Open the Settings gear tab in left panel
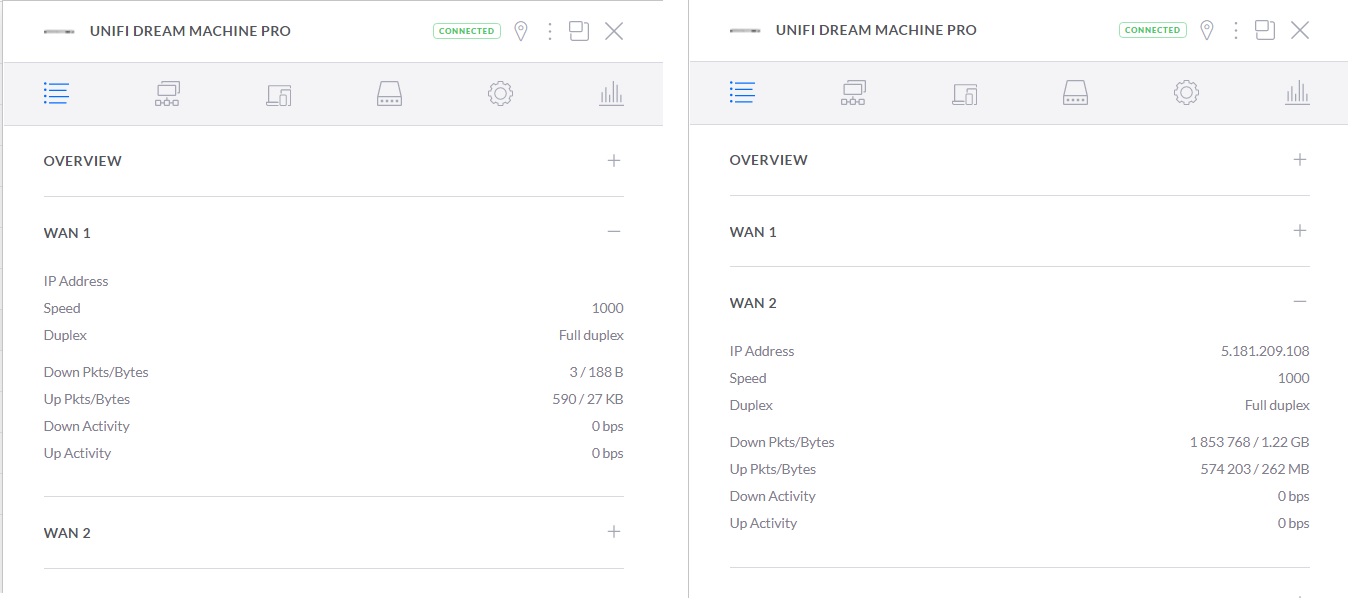Screen dimensions: 1354x602 [500, 94]
